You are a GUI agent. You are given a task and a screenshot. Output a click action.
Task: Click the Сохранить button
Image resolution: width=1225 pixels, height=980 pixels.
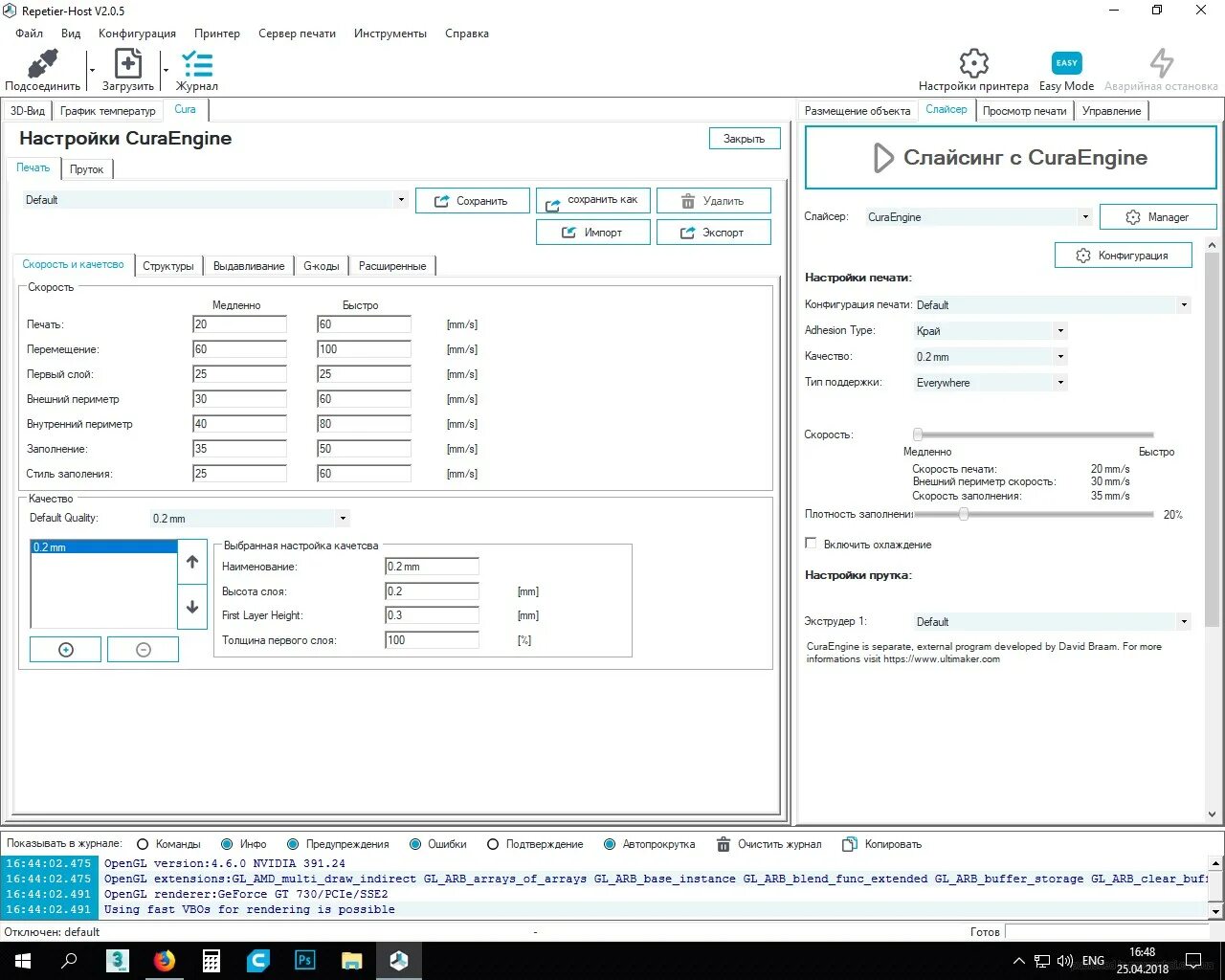tap(472, 201)
